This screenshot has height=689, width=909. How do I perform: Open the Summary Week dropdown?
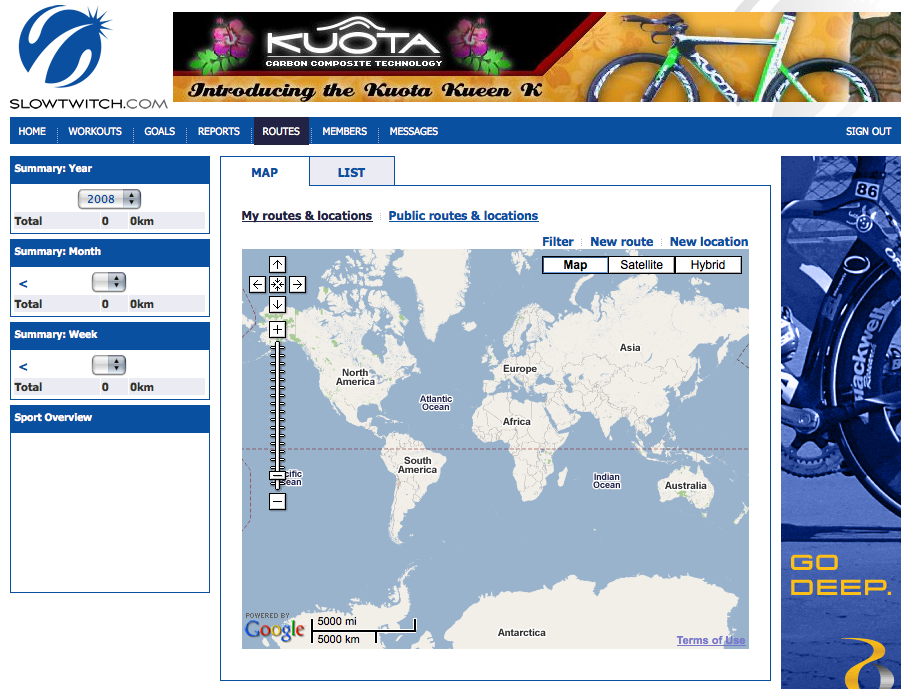pos(109,365)
